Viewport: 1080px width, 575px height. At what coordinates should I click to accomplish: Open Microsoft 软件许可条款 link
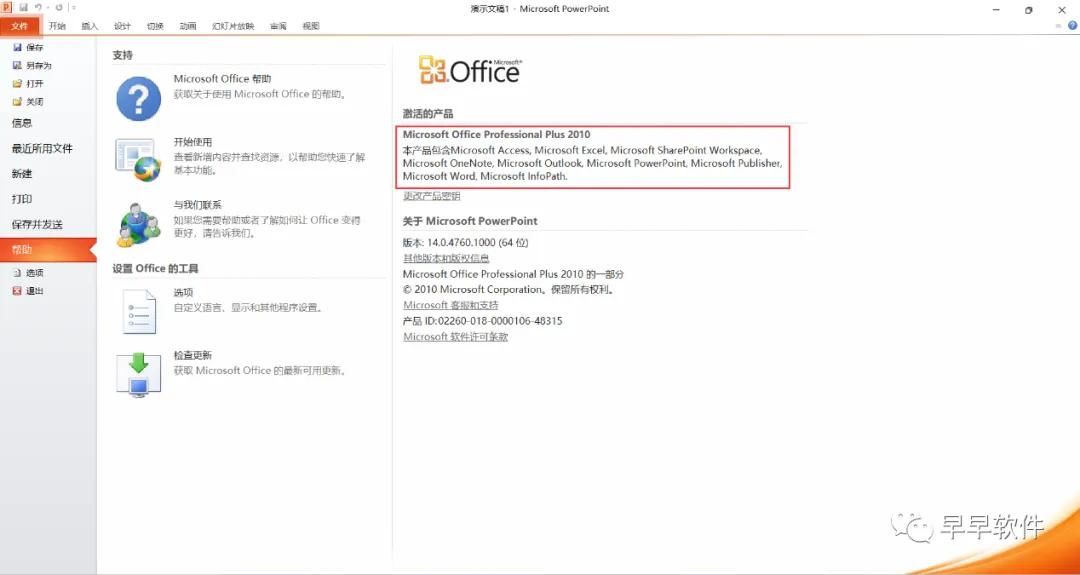pyautogui.click(x=455, y=337)
